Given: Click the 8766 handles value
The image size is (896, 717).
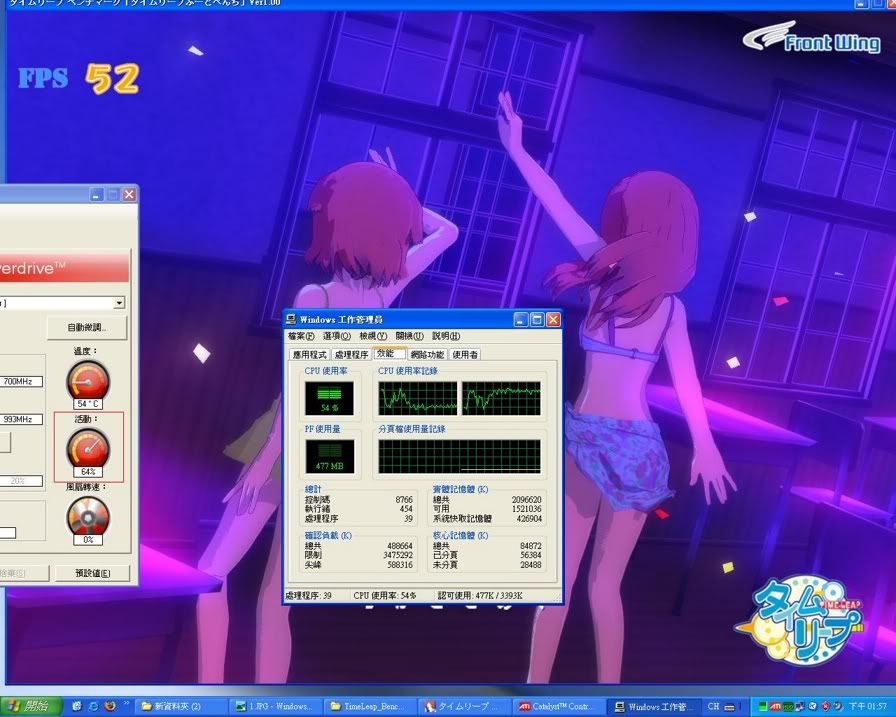Looking at the screenshot, I should [404, 499].
